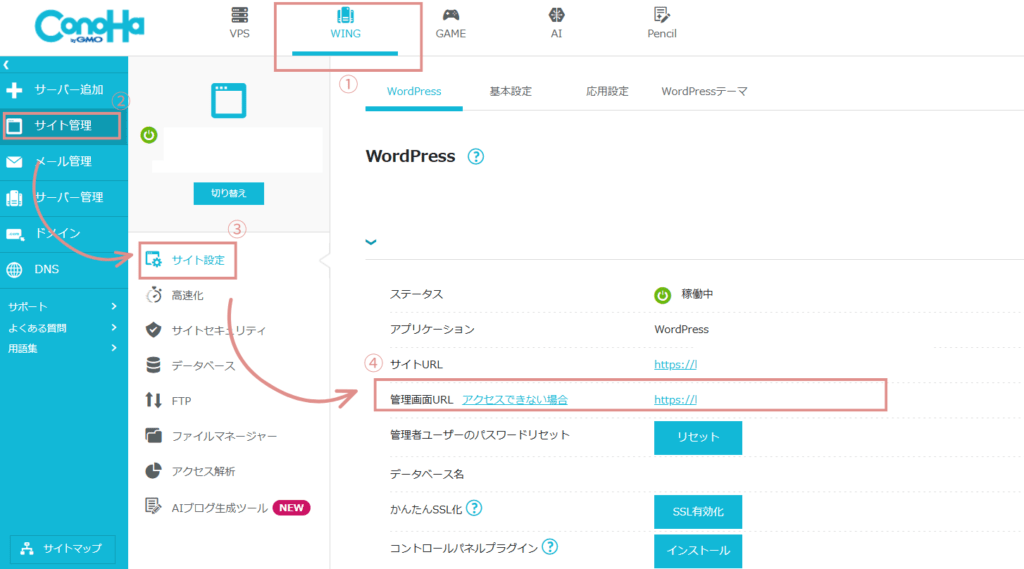Open the Pencil service tab

(x=662, y=24)
